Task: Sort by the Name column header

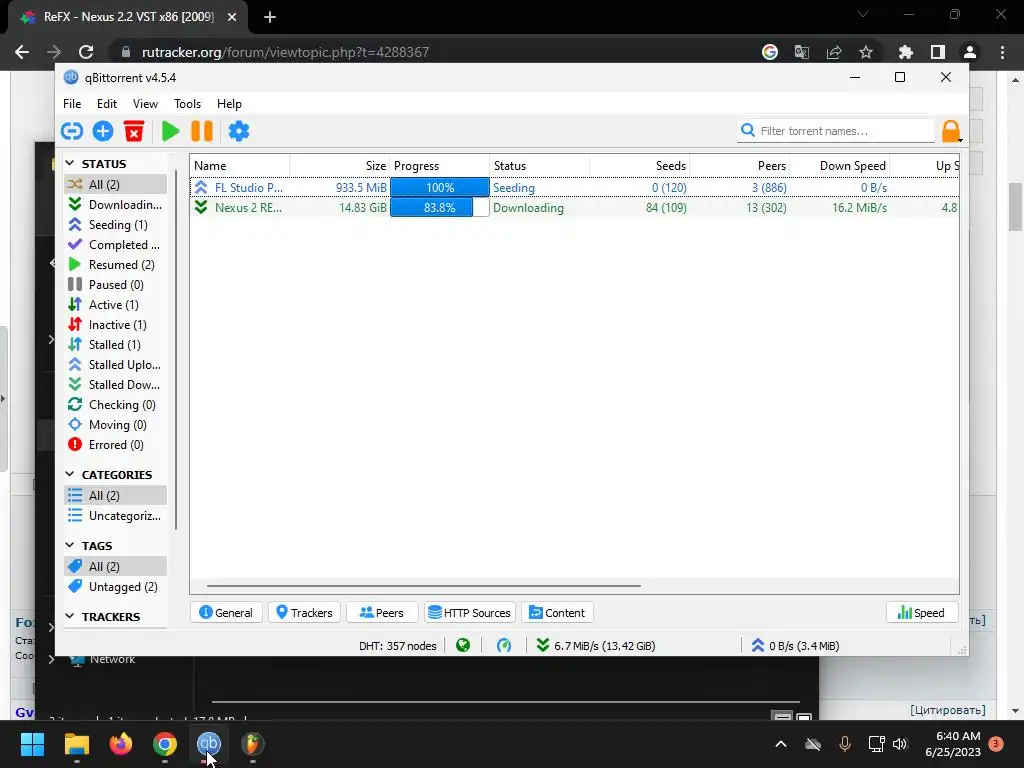Action: point(240,166)
